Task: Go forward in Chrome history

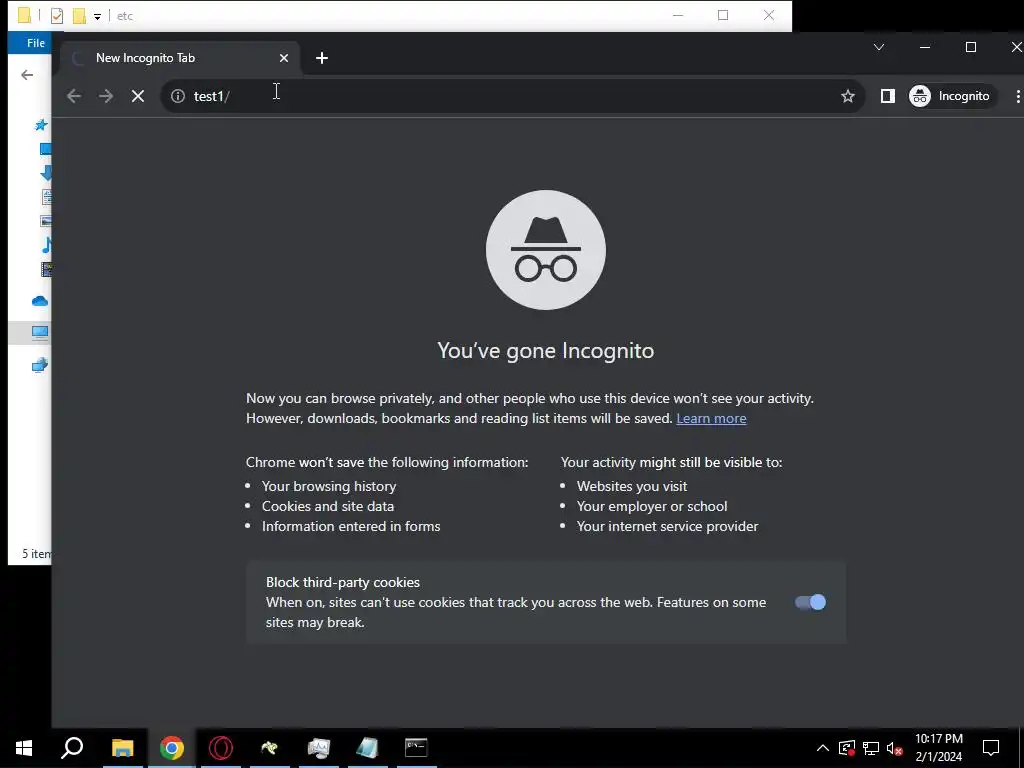Action: (x=106, y=96)
